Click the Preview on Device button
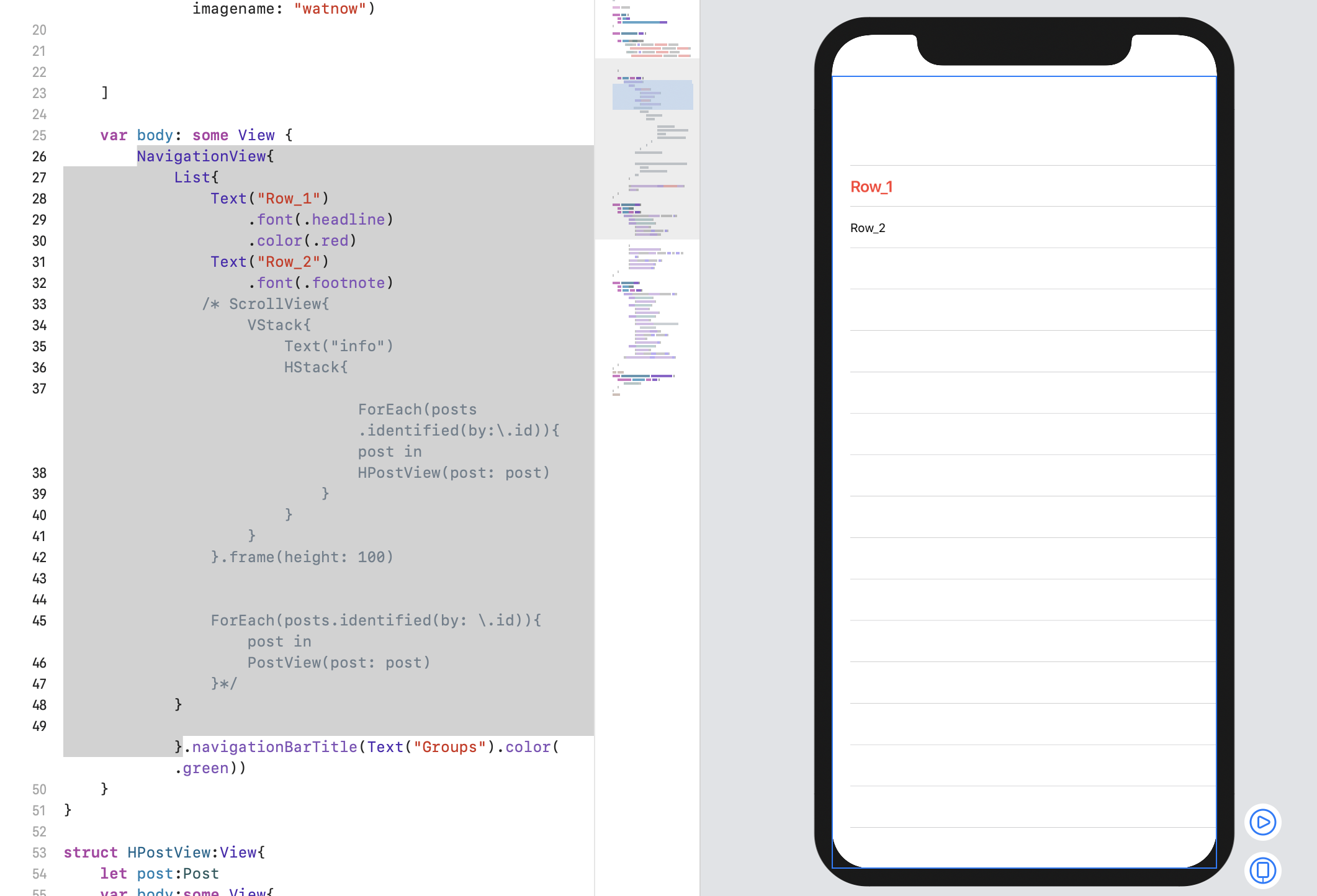Image resolution: width=1317 pixels, height=896 pixels. tap(1262, 870)
